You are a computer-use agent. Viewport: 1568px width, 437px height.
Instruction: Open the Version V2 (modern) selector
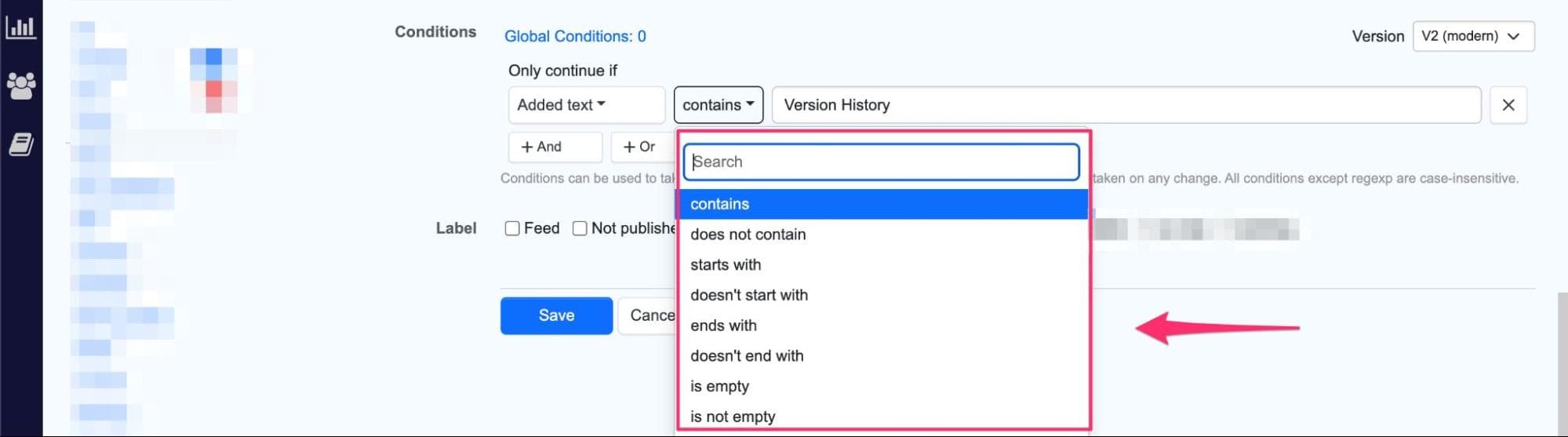(1472, 36)
